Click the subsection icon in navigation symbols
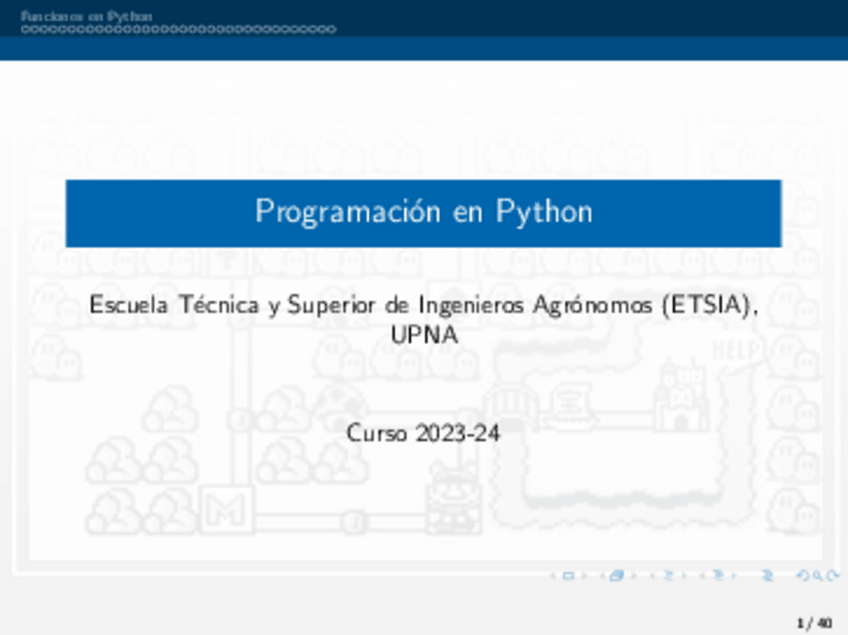Image resolution: width=848 pixels, height=635 pixels. click(668, 576)
